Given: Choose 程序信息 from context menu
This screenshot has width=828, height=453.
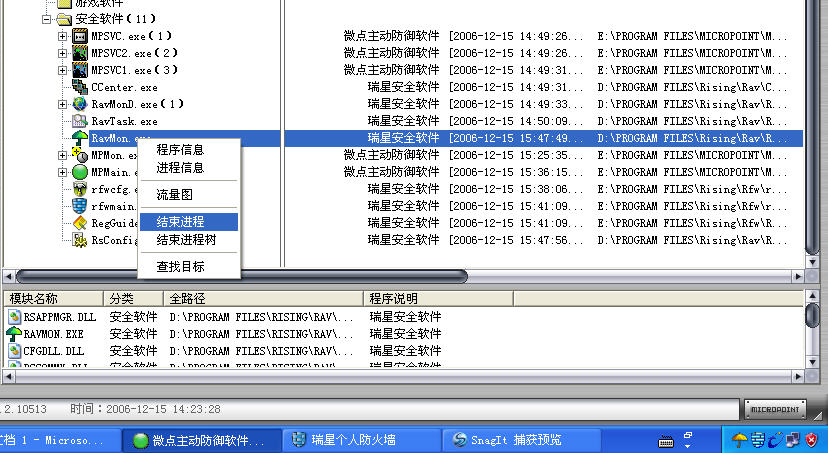Looking at the screenshot, I should pos(189,150).
